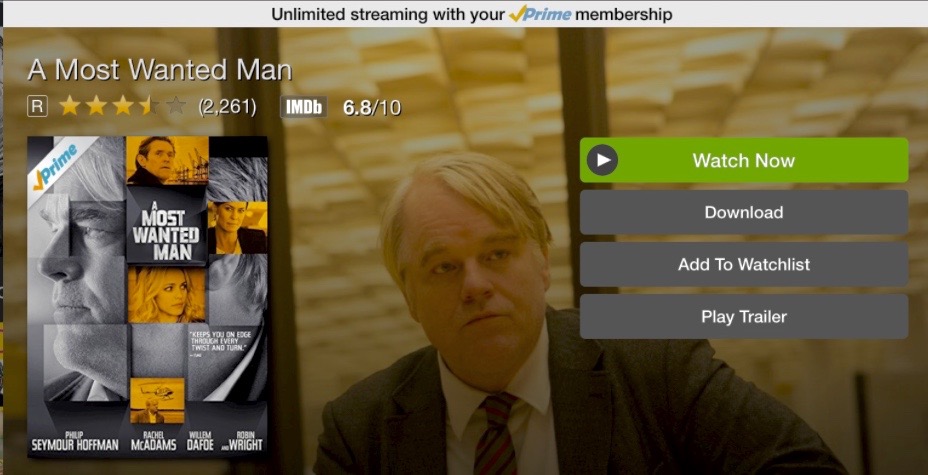Screen dimensions: 928x475
Task: Click the blonde woman tile on the poster
Action: tap(167, 295)
